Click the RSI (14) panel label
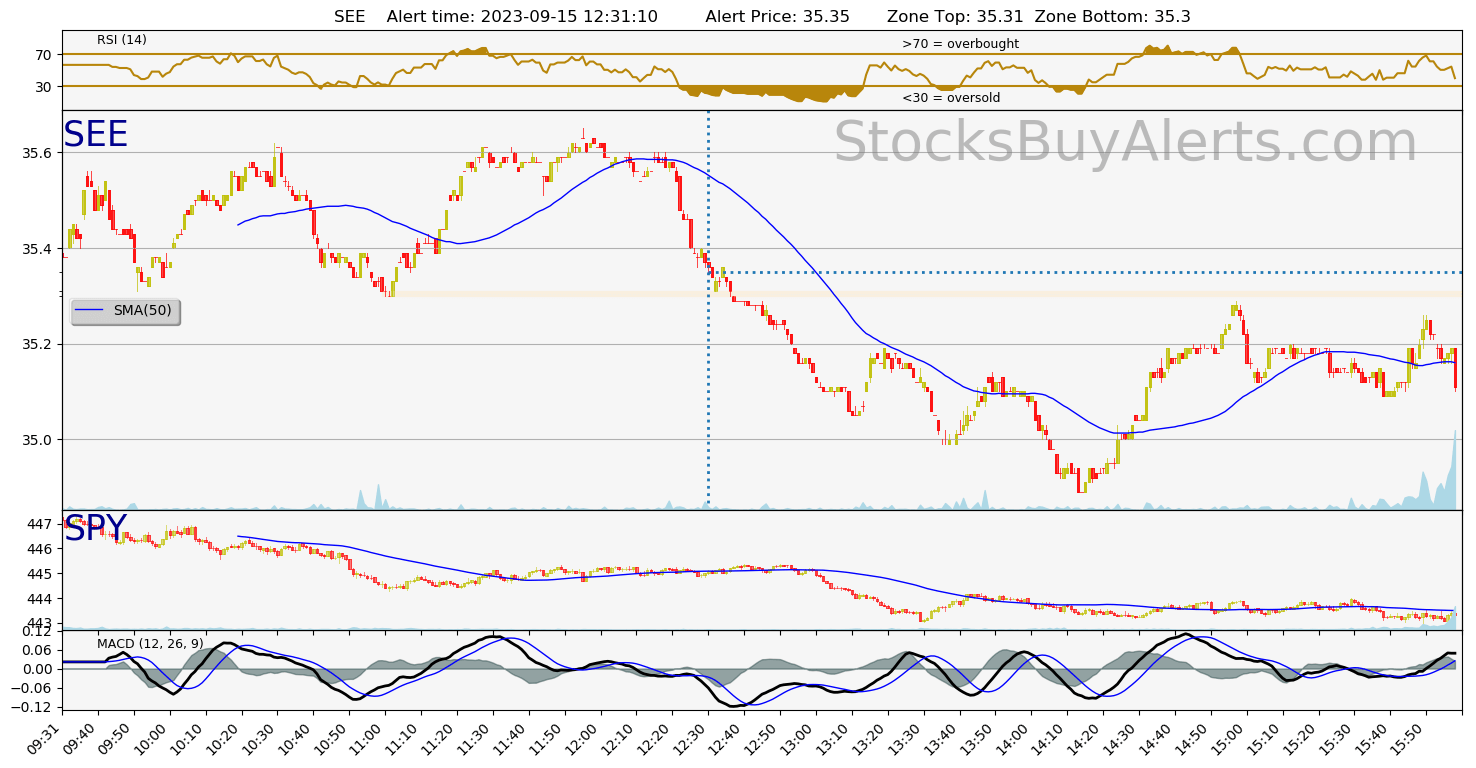 [122, 40]
